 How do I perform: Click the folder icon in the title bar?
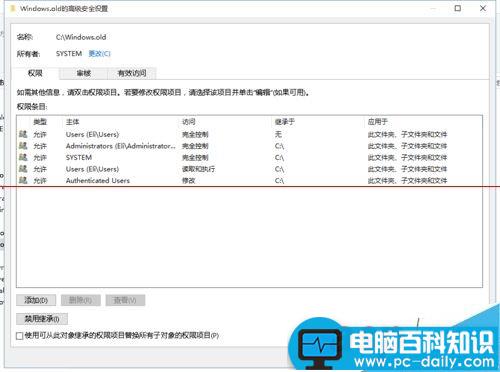point(13,8)
